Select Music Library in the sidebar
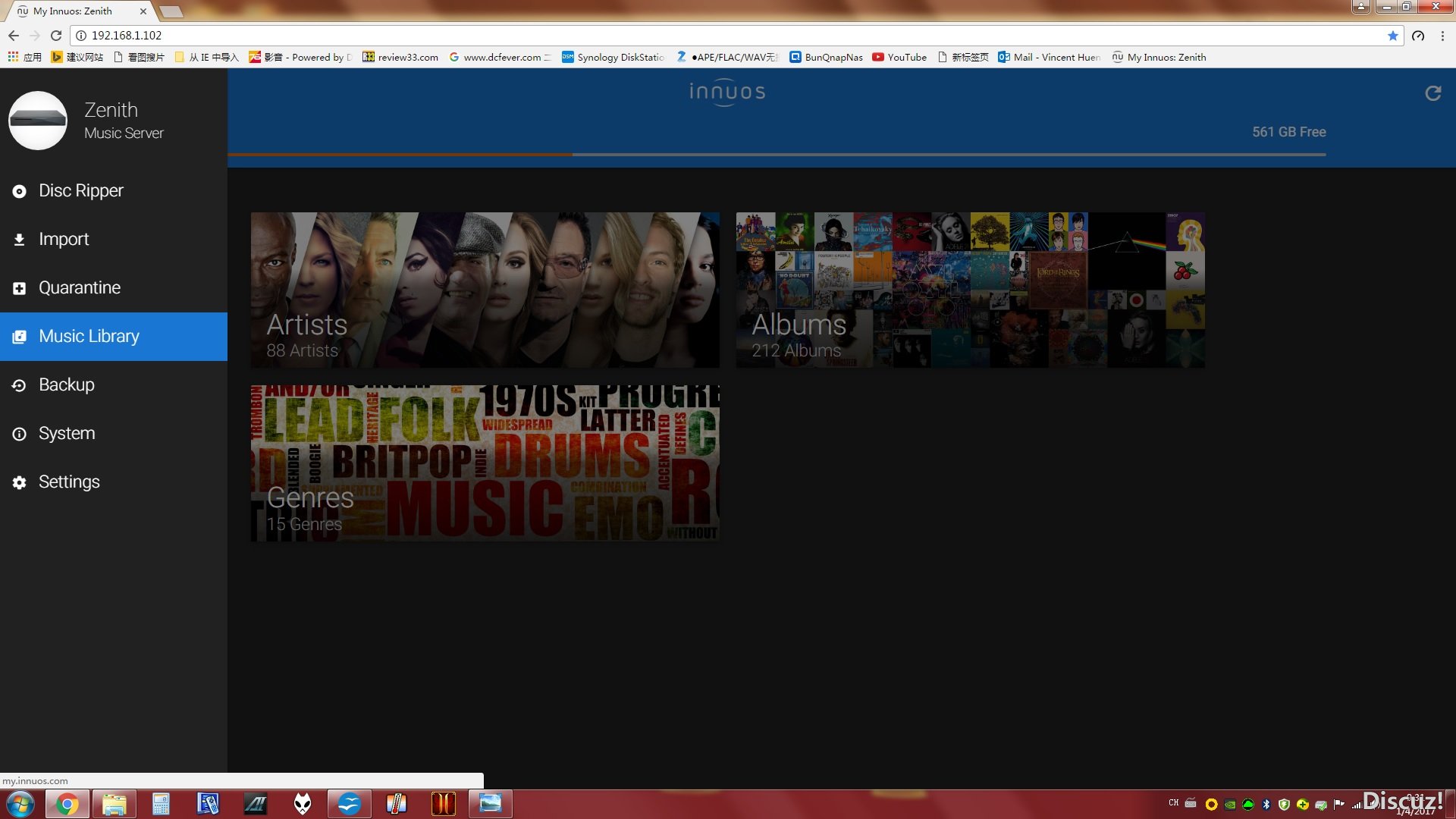This screenshot has width=1456, height=819. click(x=114, y=337)
